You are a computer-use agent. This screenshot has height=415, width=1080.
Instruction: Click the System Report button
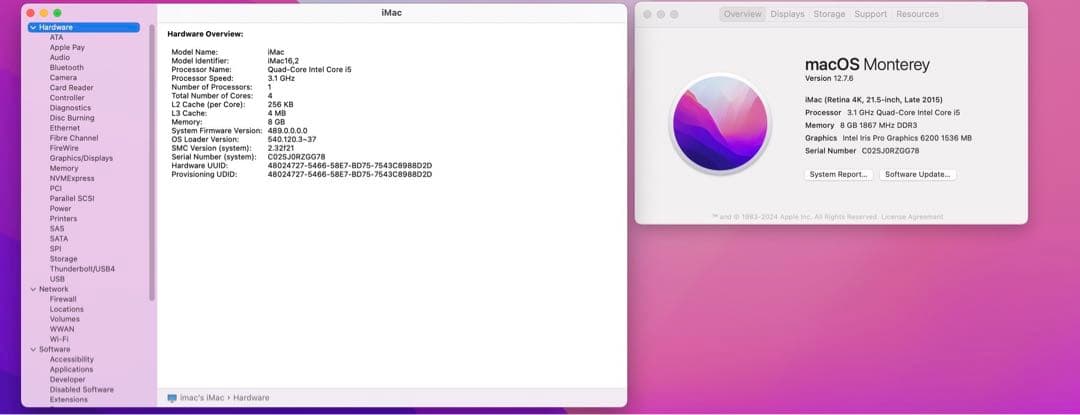[x=839, y=174]
